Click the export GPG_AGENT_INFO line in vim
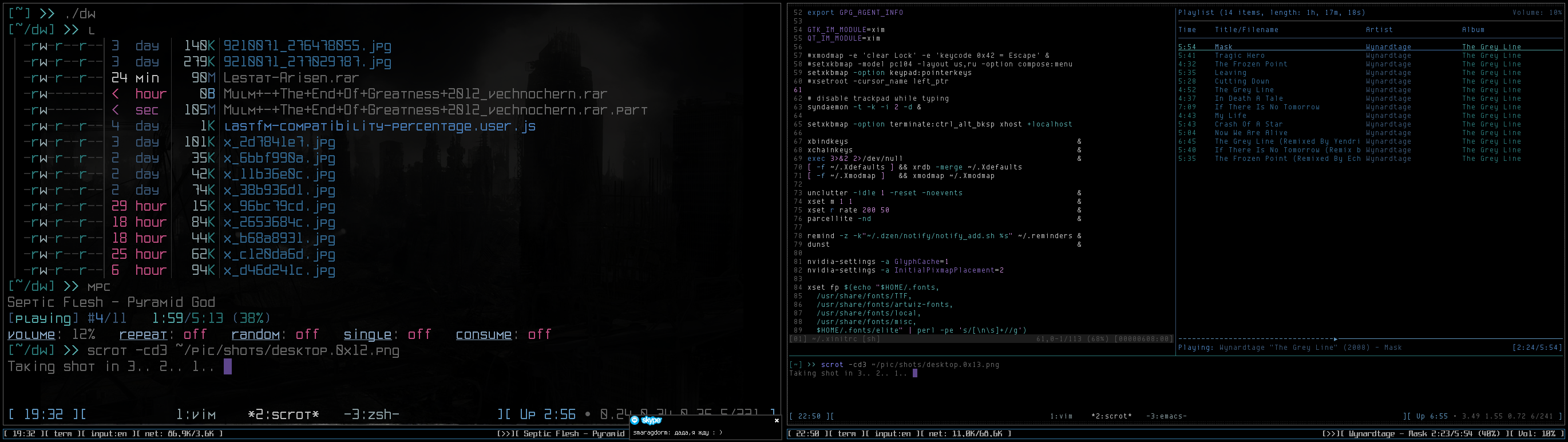Screen dimensions: 1568x442 (x=855, y=13)
